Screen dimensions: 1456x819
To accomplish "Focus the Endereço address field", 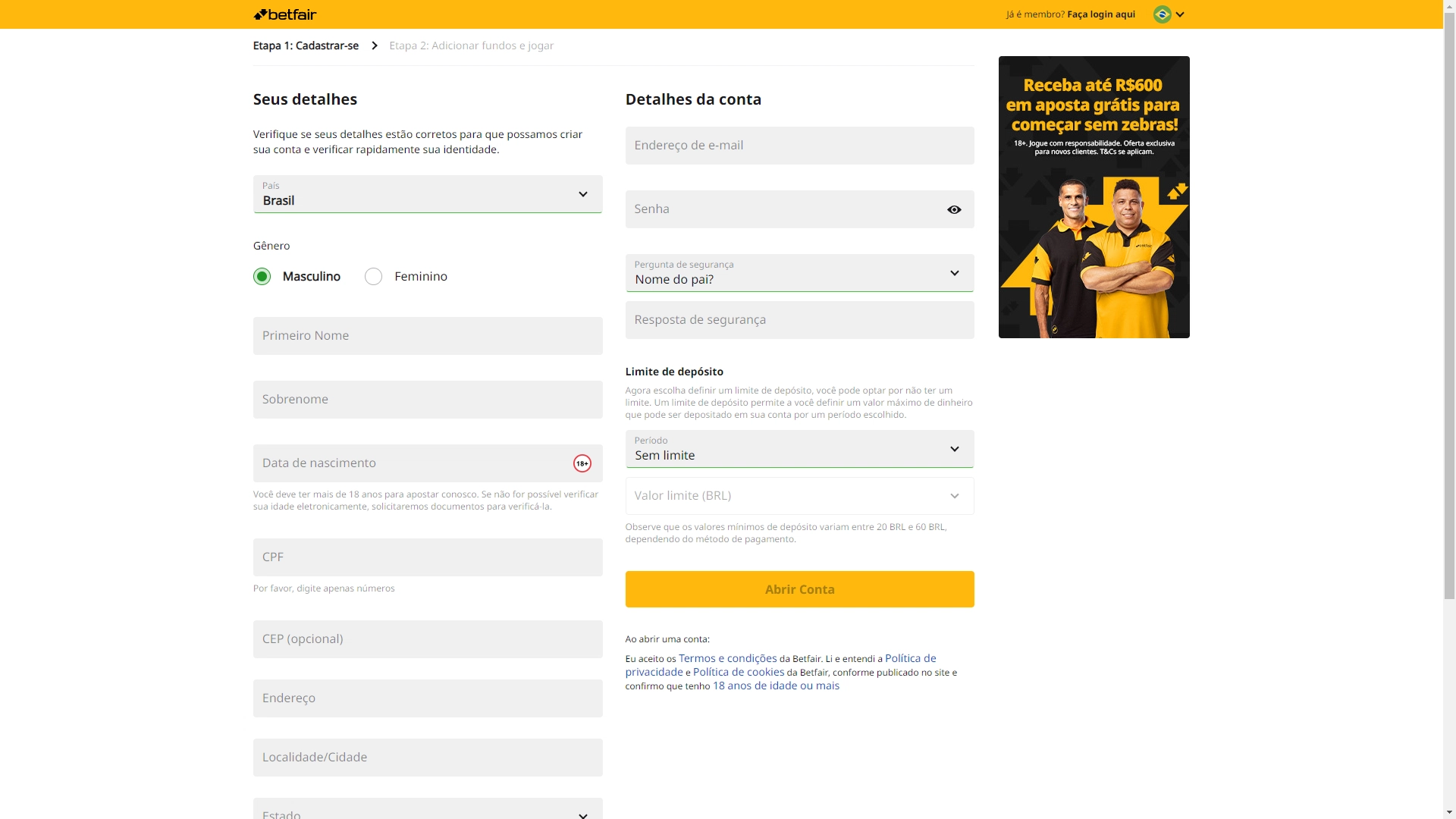I will coord(428,698).
